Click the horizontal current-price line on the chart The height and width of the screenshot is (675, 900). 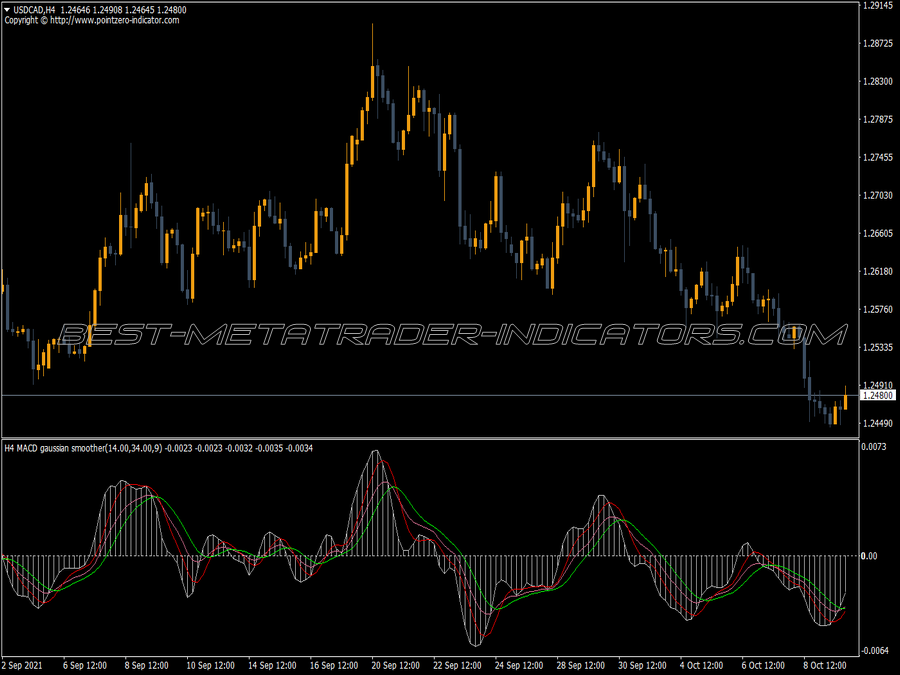click(x=430, y=395)
